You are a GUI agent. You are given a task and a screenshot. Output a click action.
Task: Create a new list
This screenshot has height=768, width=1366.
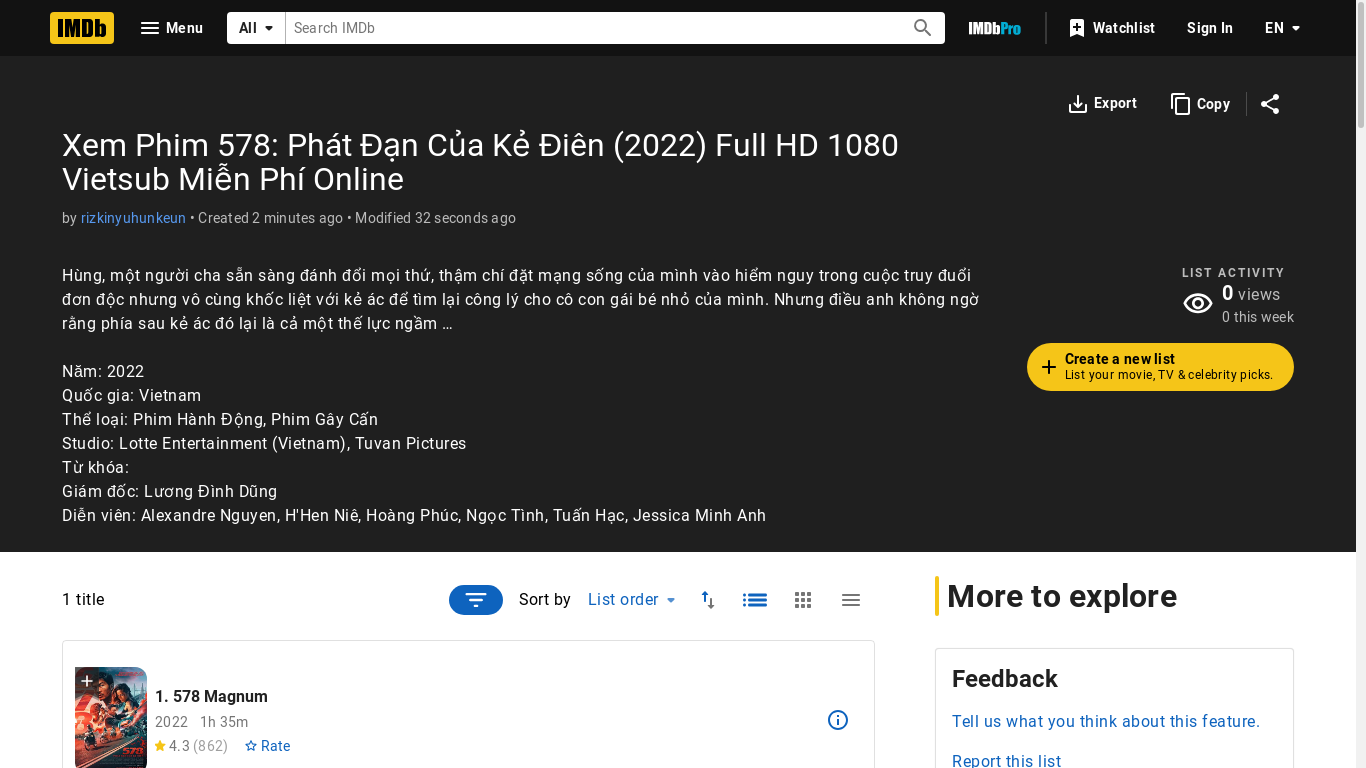click(x=1160, y=367)
